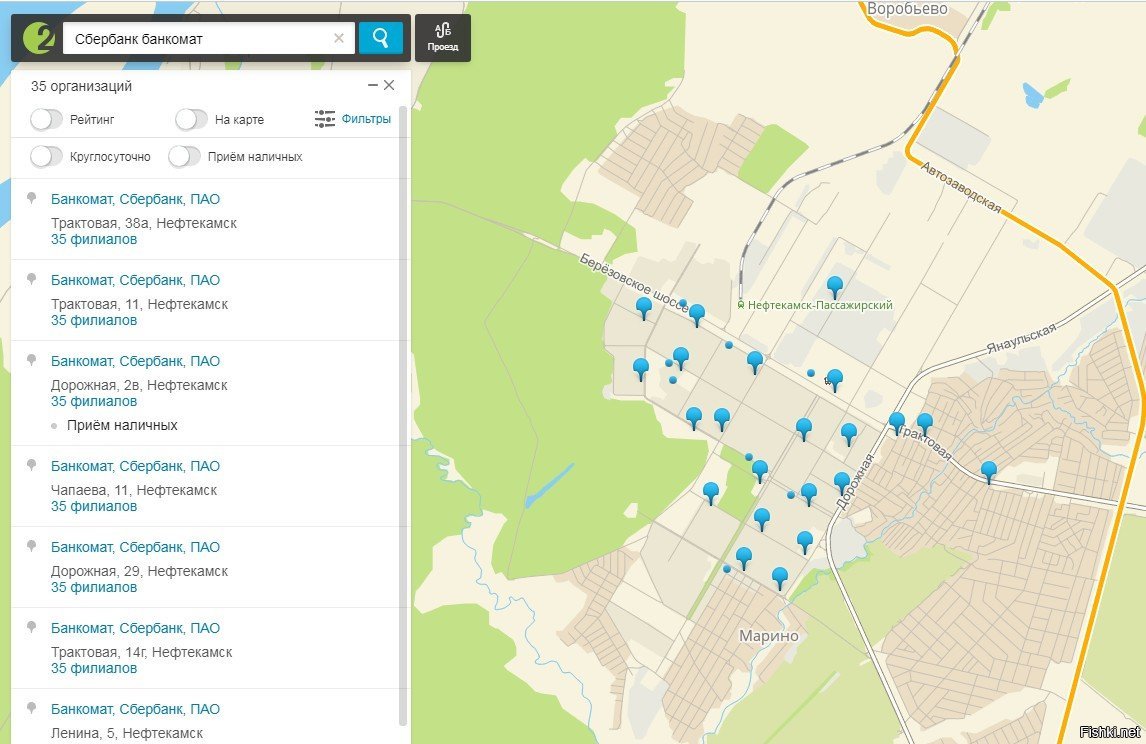Click the address Трактовая, 14г, Нефтекамск
Screen dimensions: 1146x744
pos(142,653)
